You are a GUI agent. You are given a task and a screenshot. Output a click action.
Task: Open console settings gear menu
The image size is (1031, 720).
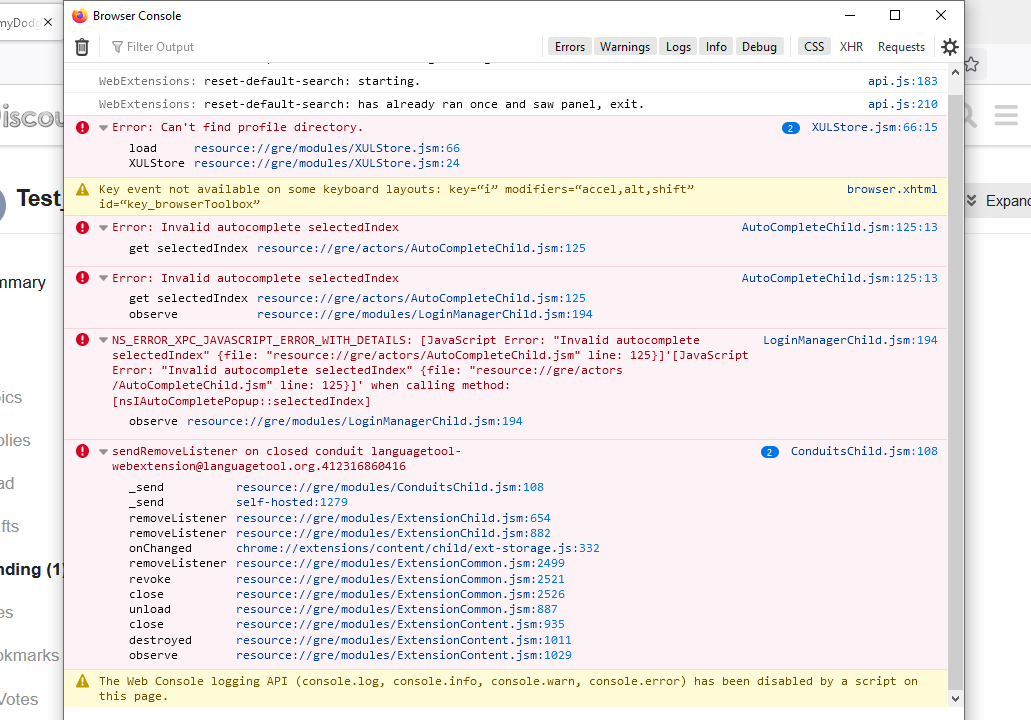coord(949,47)
